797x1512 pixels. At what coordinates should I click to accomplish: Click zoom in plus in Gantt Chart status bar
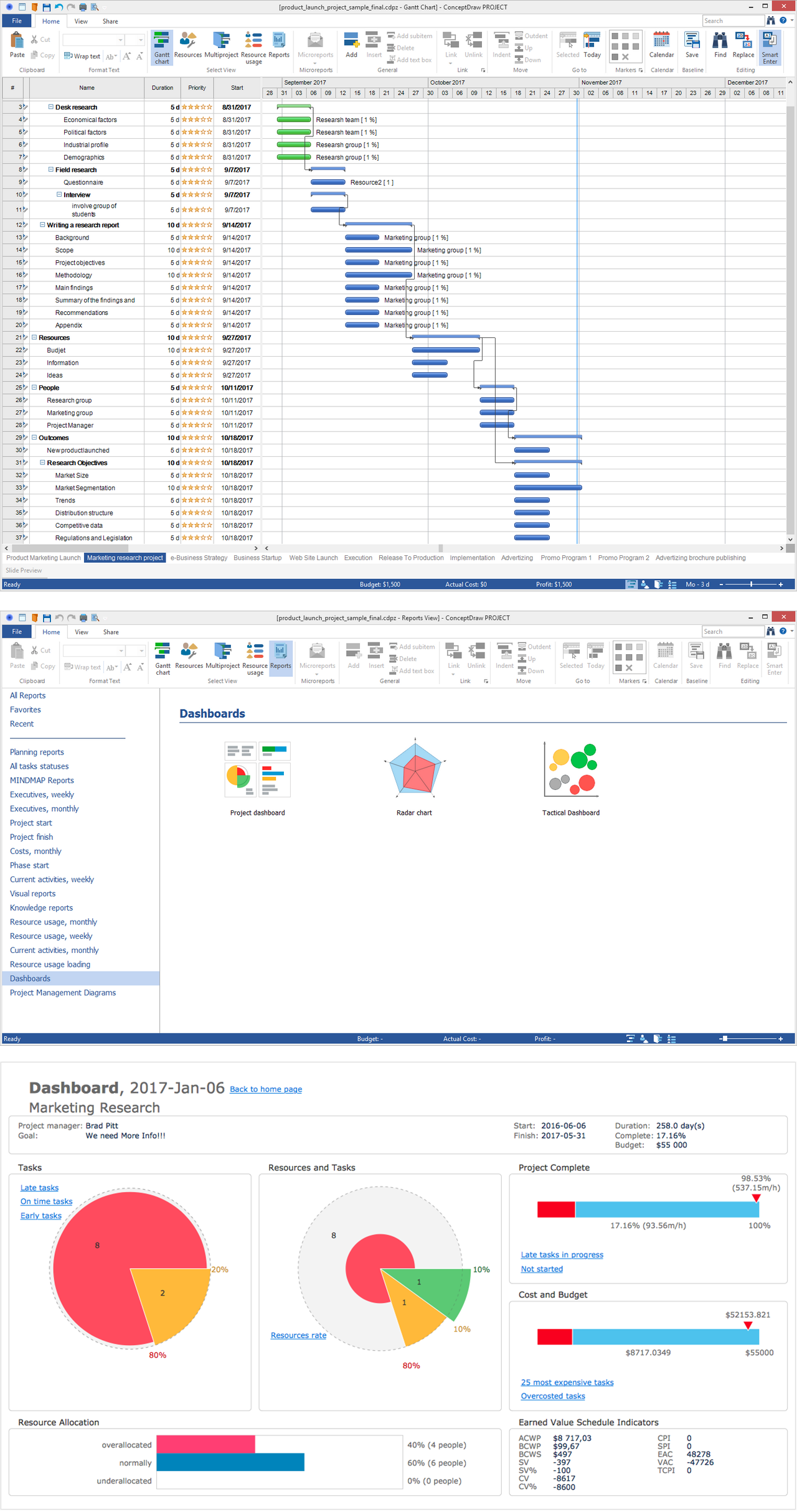pos(781,585)
